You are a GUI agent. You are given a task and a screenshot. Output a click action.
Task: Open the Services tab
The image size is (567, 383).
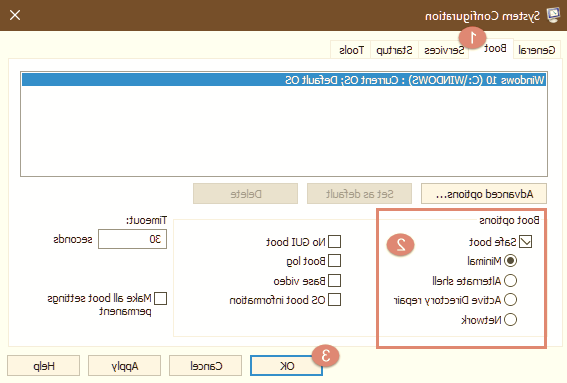[x=444, y=50]
